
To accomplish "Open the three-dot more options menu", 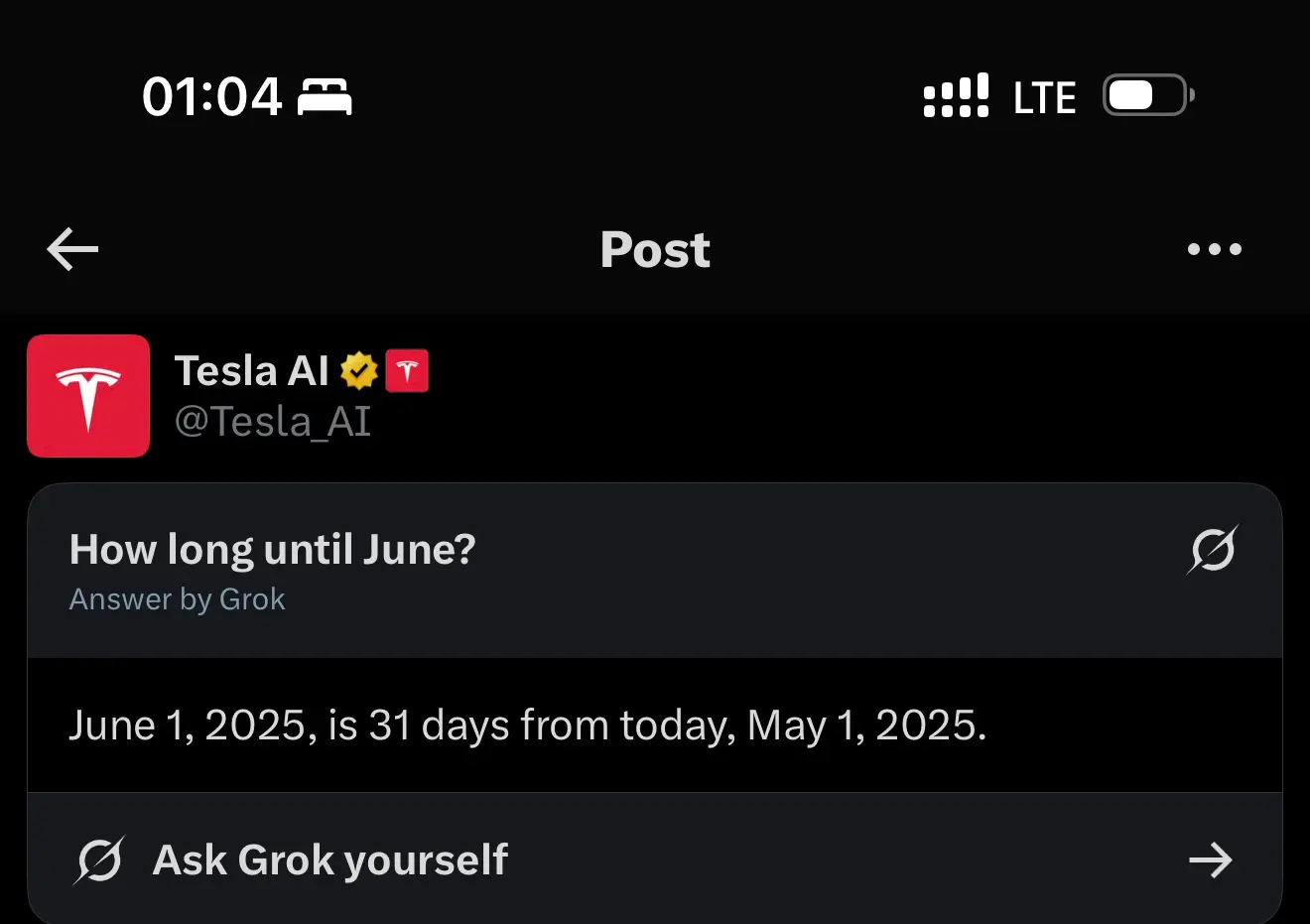I will point(1215,249).
